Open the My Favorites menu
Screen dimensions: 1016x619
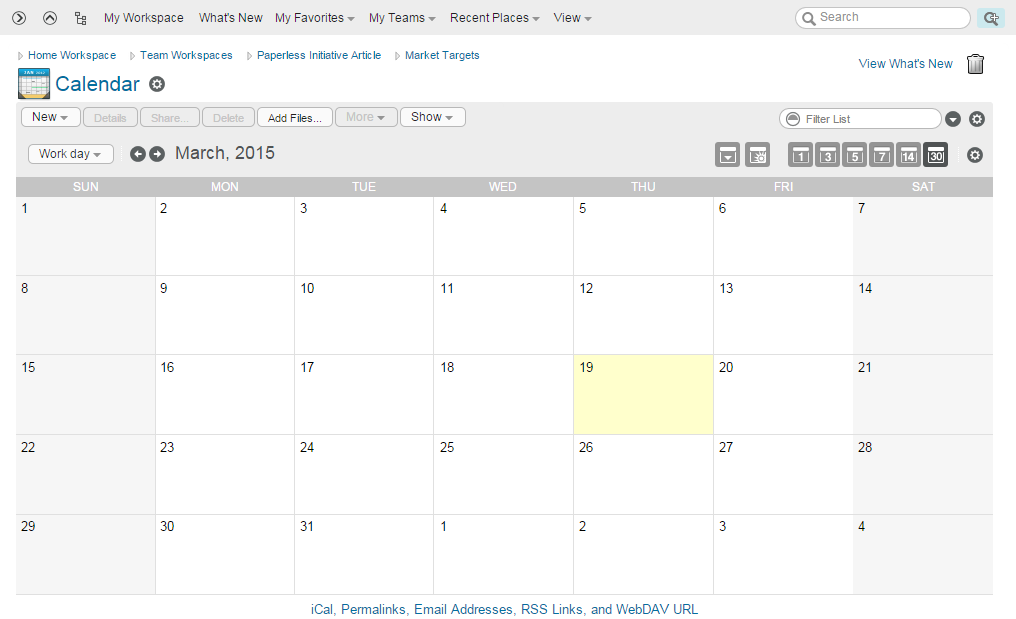(x=315, y=18)
